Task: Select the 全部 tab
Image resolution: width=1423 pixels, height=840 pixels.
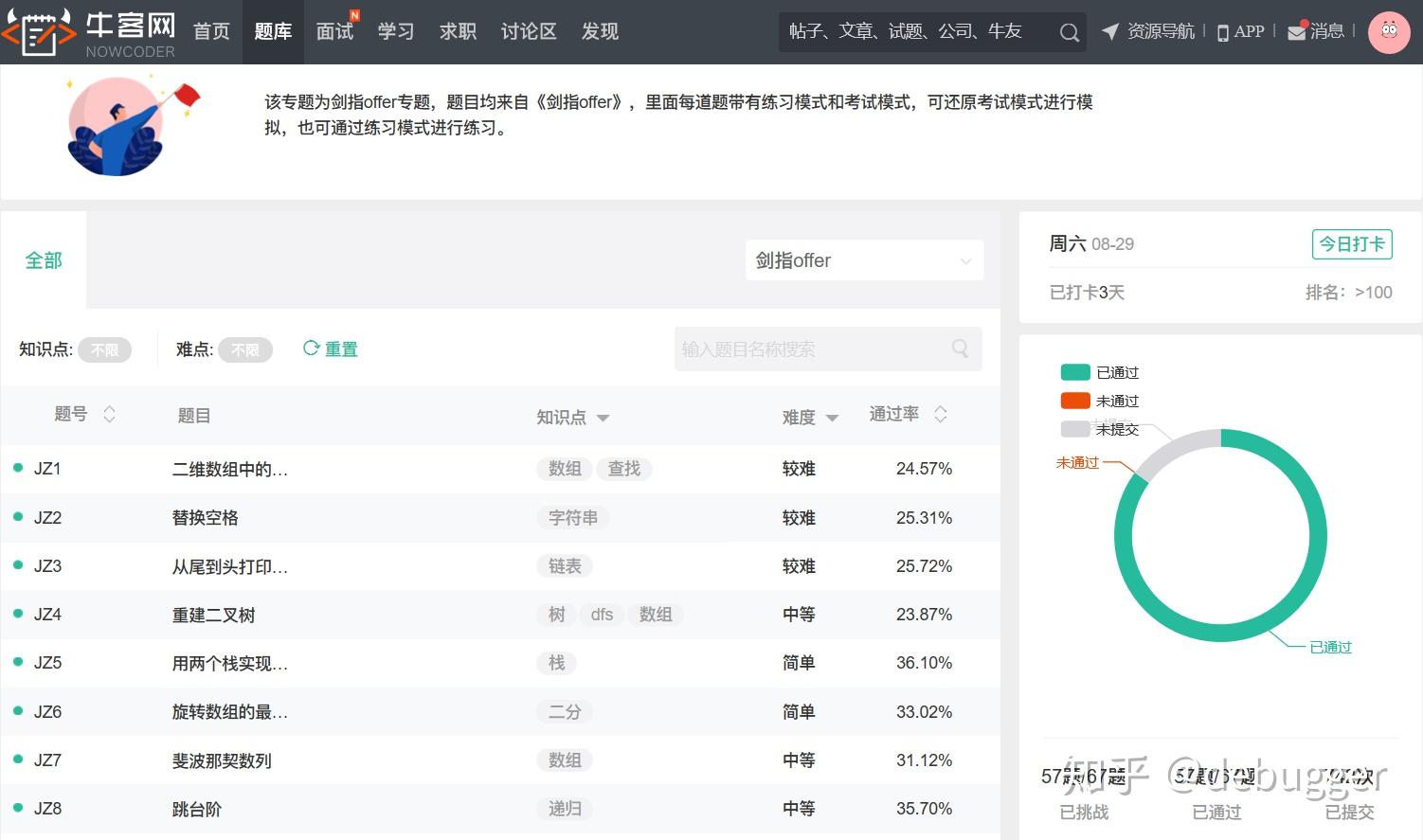Action: pyautogui.click(x=43, y=259)
